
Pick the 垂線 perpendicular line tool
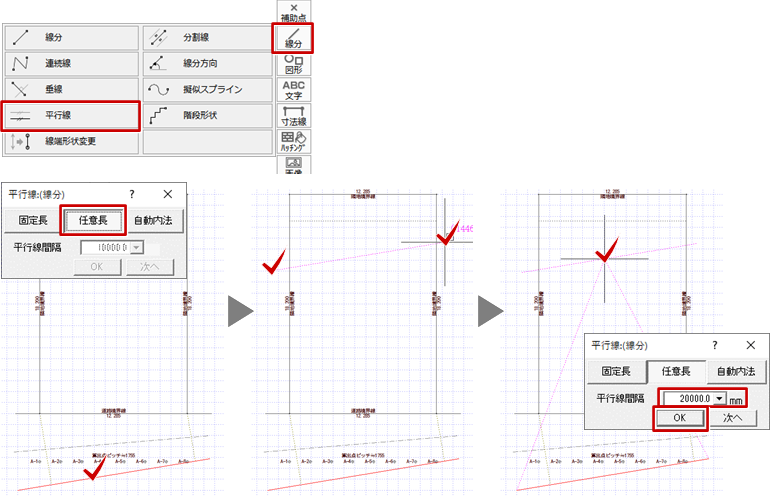coord(71,90)
